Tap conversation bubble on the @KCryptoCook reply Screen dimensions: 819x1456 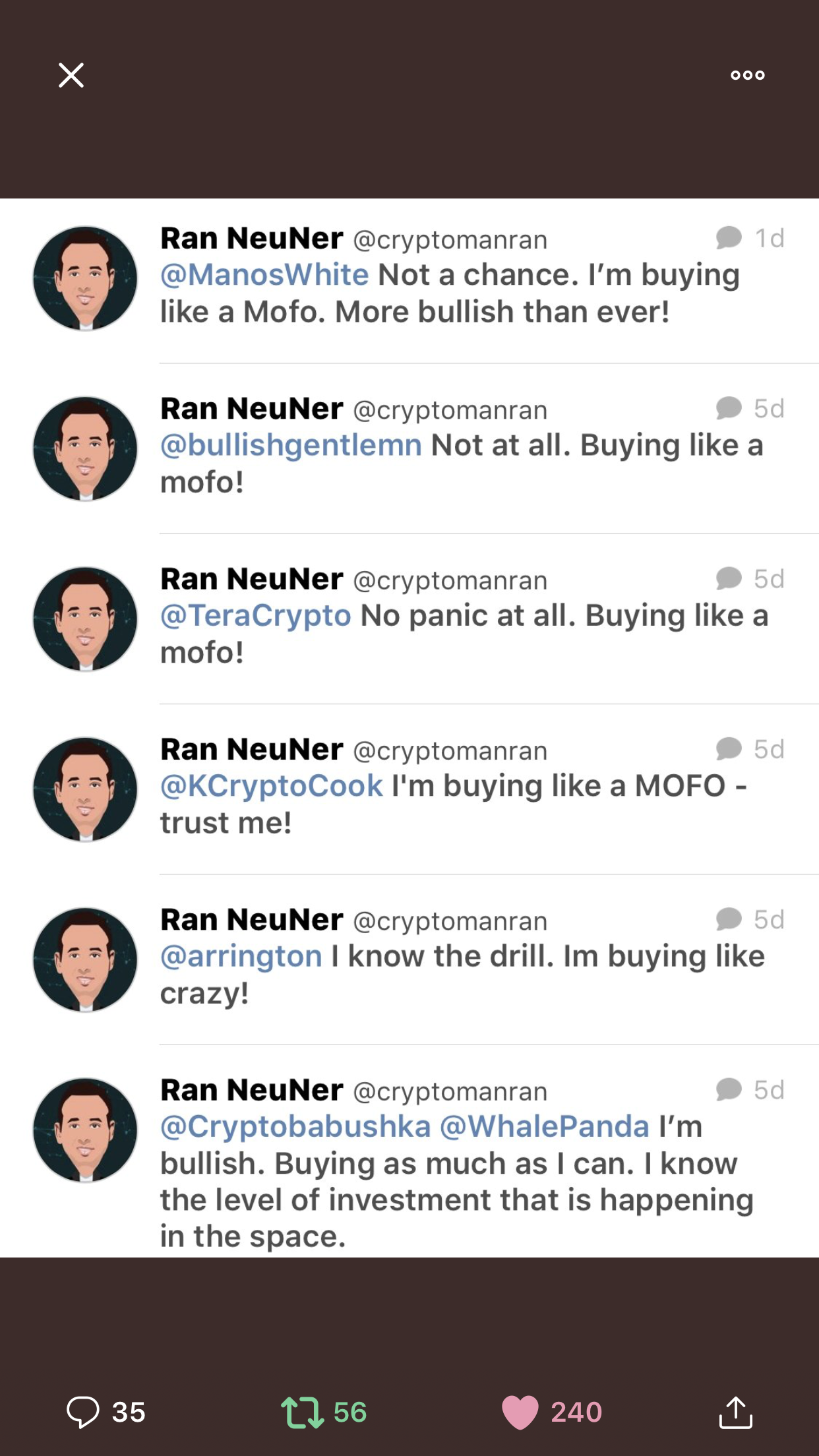729,748
